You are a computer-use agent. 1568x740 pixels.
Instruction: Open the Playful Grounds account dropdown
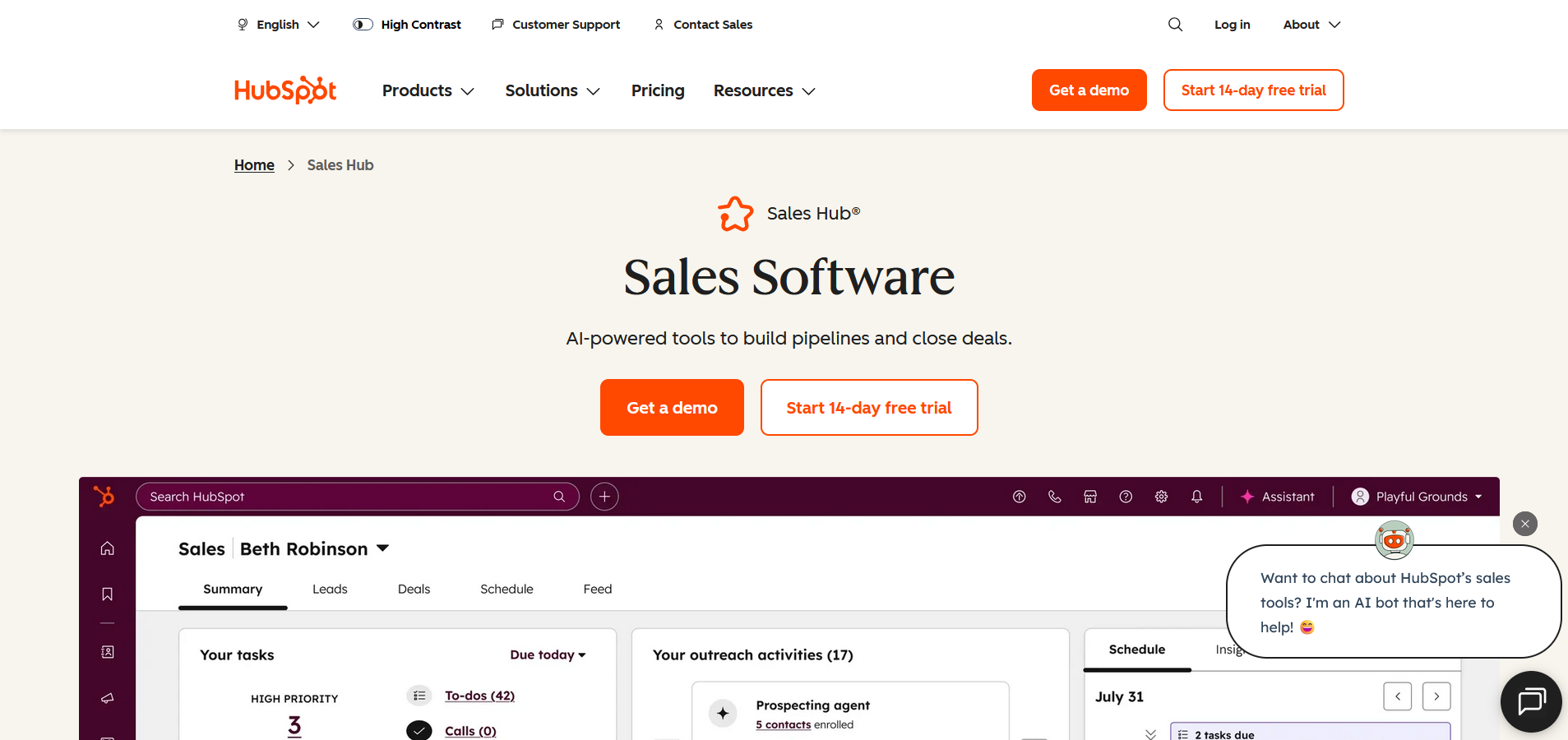click(1417, 497)
